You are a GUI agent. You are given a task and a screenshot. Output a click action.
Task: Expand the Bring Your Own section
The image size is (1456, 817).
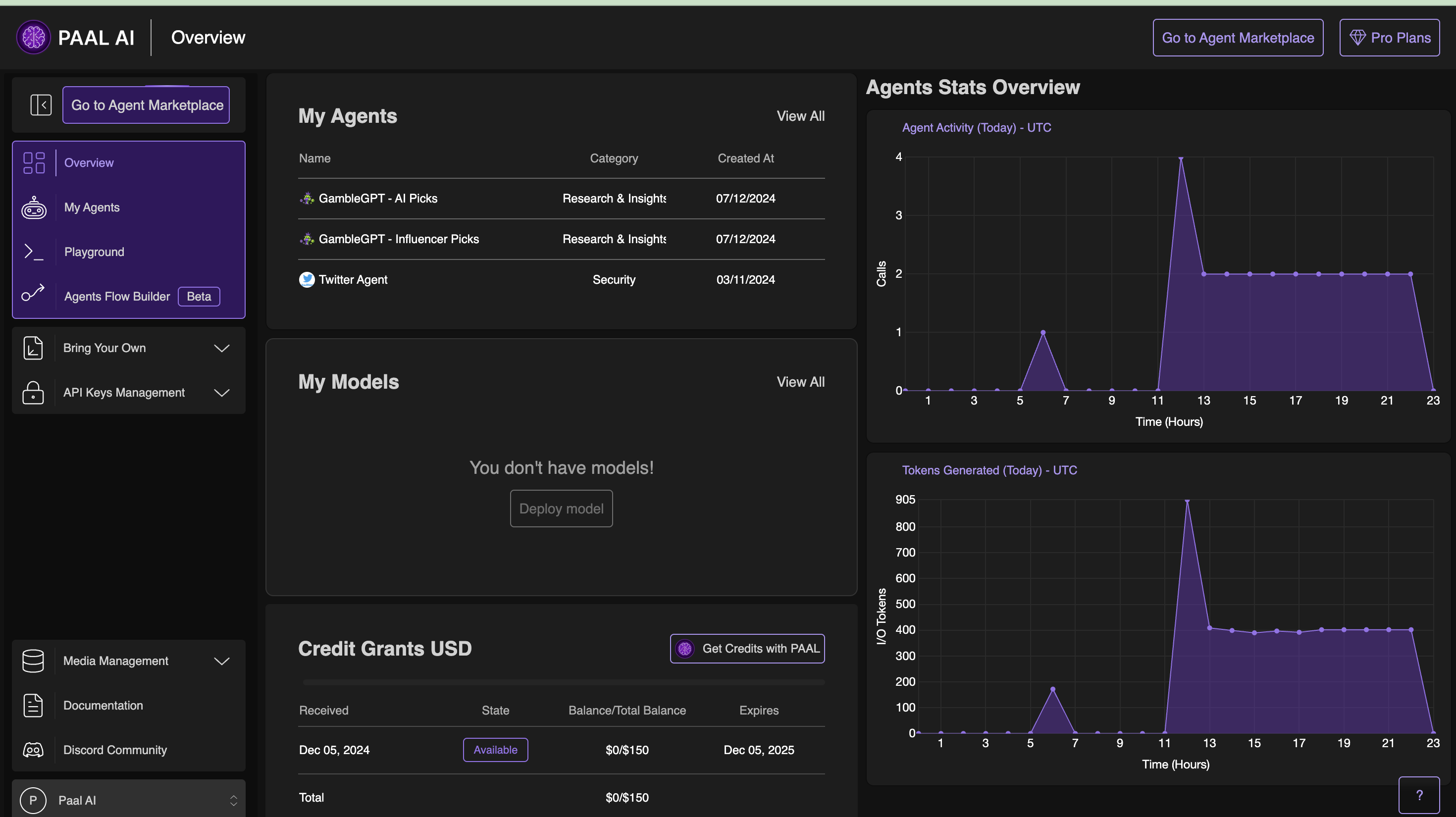click(221, 348)
